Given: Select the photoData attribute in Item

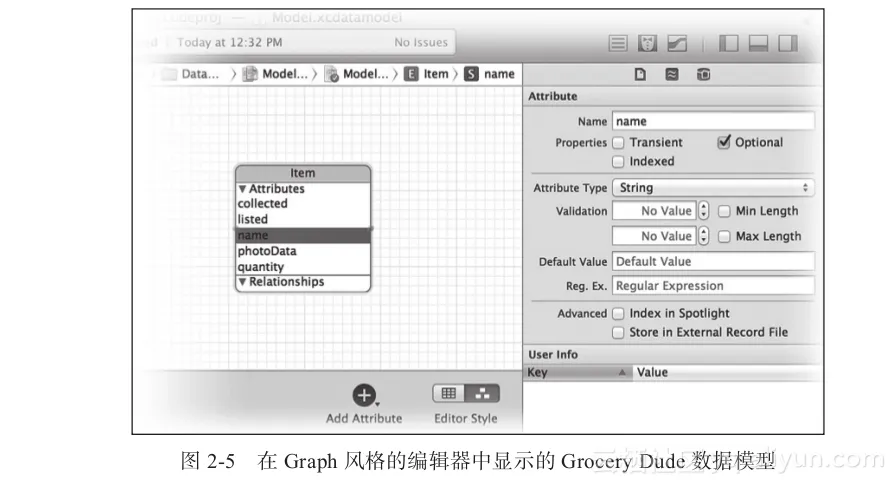Looking at the screenshot, I should click(303, 251).
